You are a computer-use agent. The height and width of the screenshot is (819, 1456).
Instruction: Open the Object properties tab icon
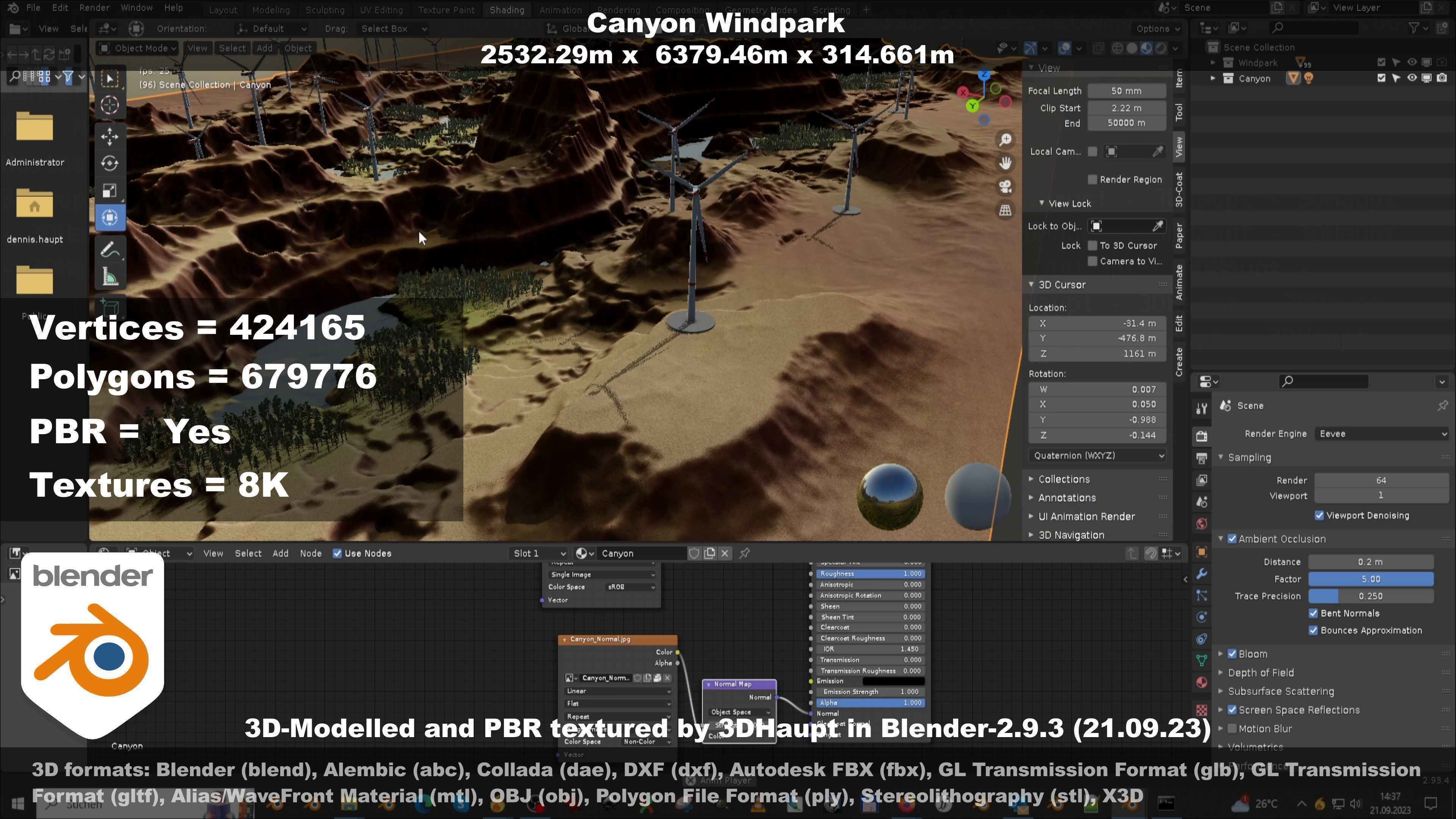tap(1202, 552)
